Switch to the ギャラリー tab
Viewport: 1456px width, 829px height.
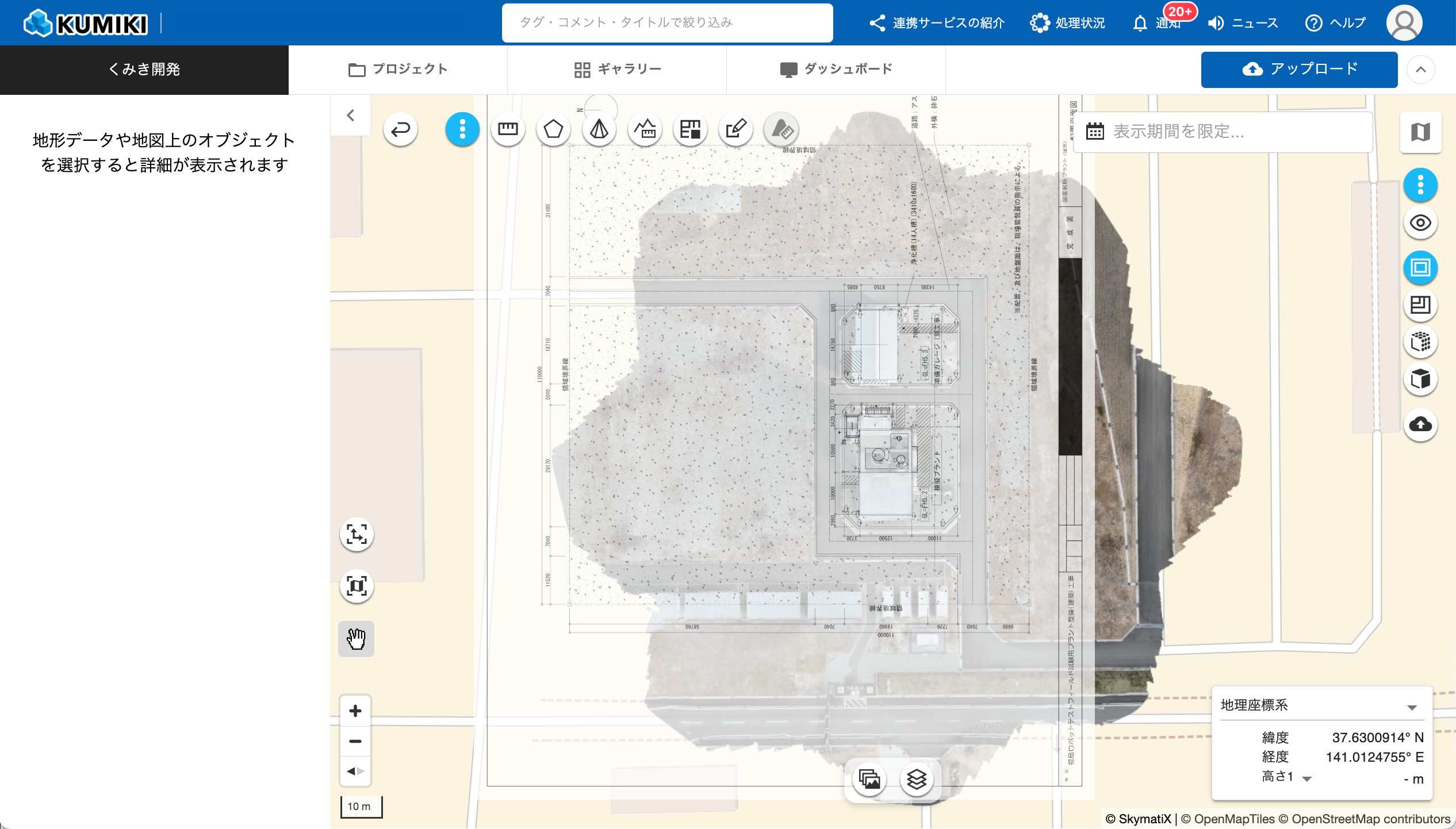coord(617,70)
